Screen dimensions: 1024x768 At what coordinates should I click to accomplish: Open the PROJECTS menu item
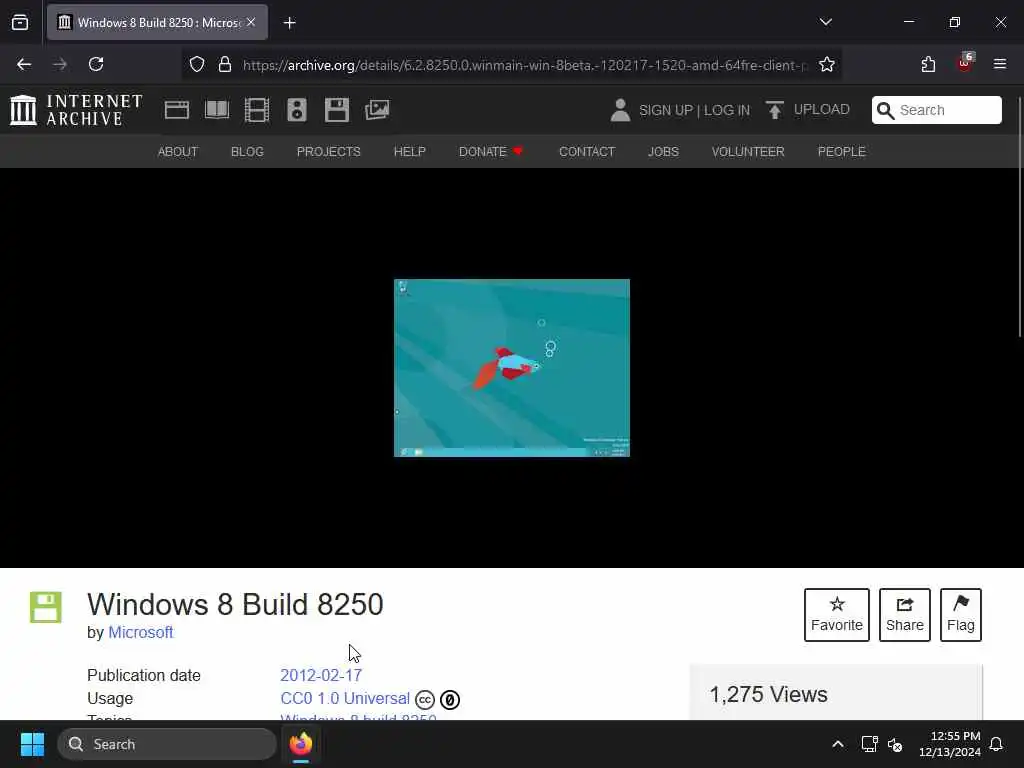click(x=328, y=152)
